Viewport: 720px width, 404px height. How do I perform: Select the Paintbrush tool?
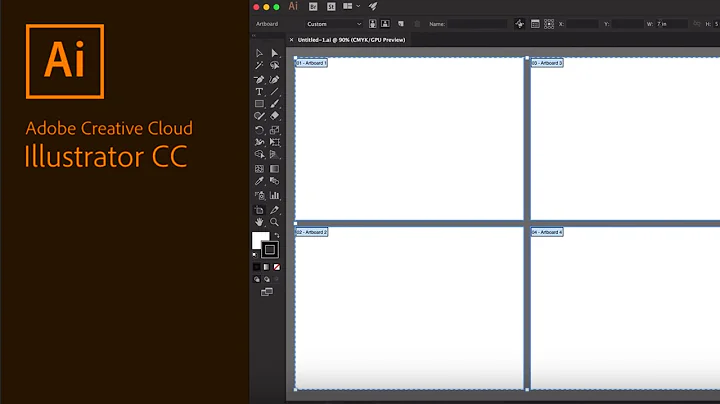click(x=275, y=104)
